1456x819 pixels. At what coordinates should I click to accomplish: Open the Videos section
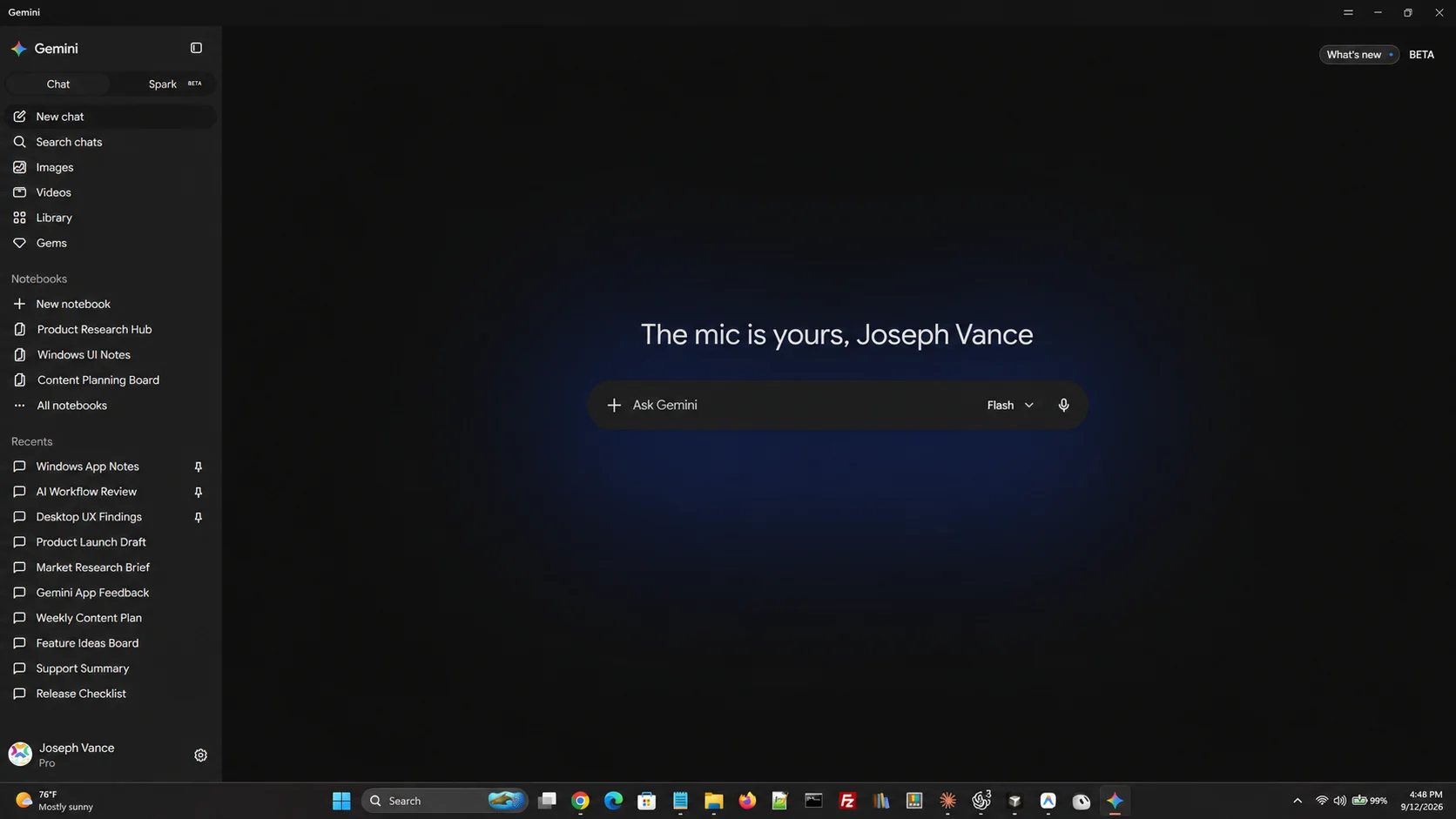point(110,192)
